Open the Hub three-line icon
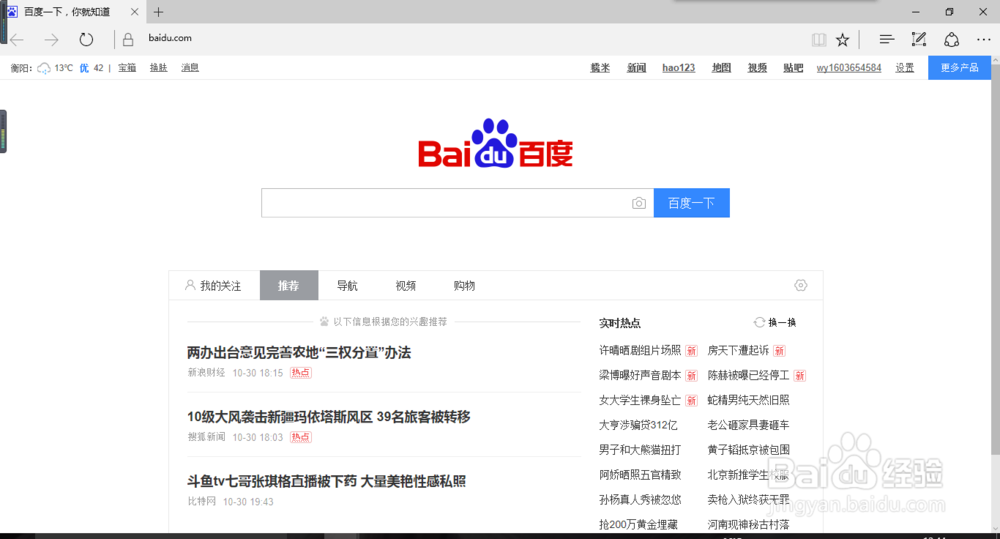This screenshot has width=1000, height=539. (x=886, y=40)
